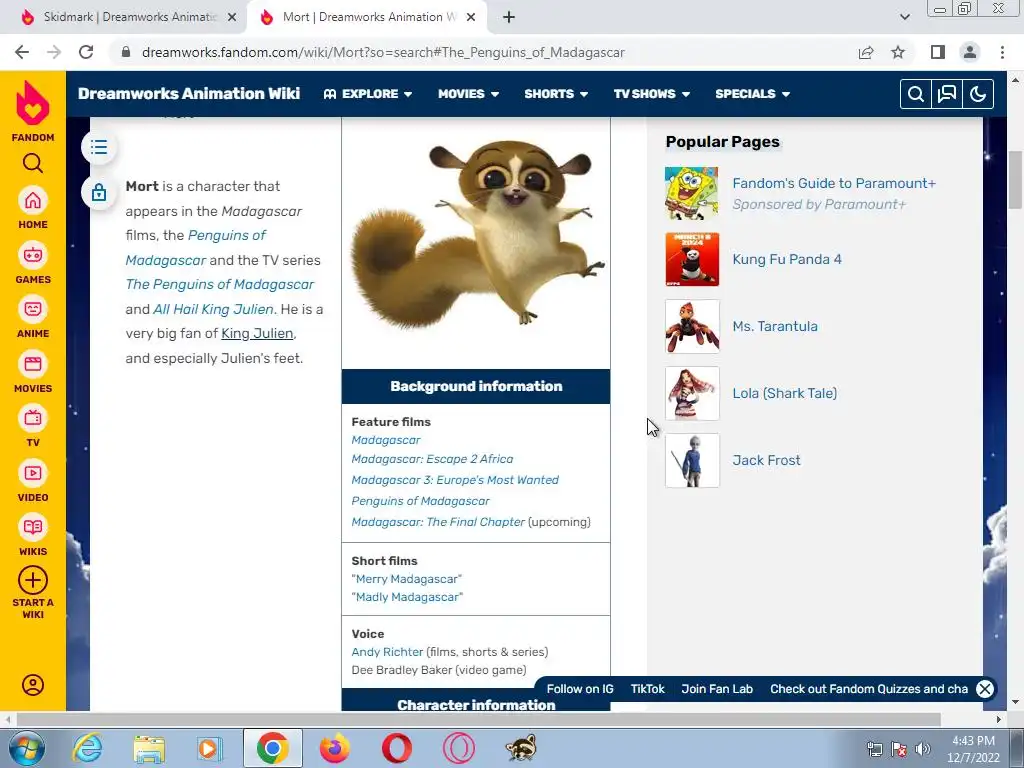Open the Madly Madagascar short link
Image resolution: width=1024 pixels, height=768 pixels.
pos(407,597)
